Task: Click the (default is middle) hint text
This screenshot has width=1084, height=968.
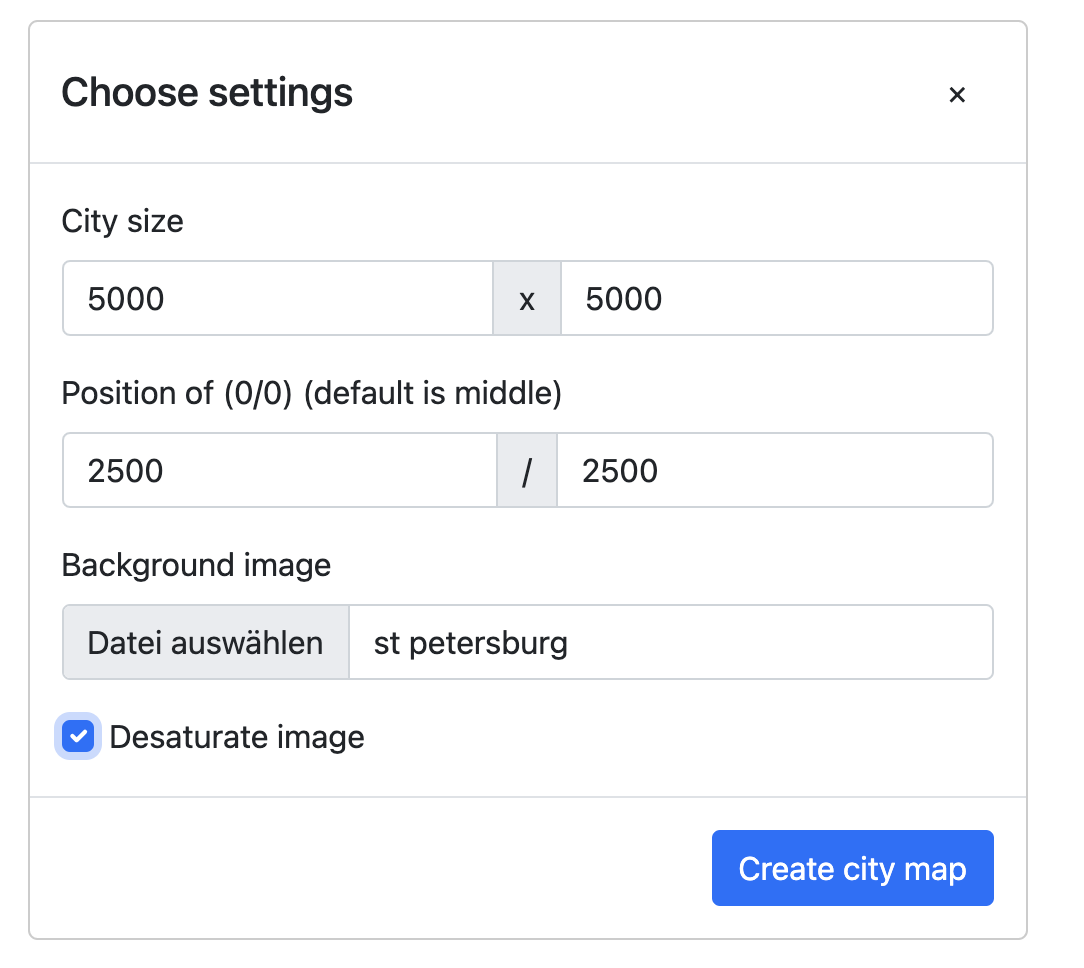Action: click(x=432, y=393)
